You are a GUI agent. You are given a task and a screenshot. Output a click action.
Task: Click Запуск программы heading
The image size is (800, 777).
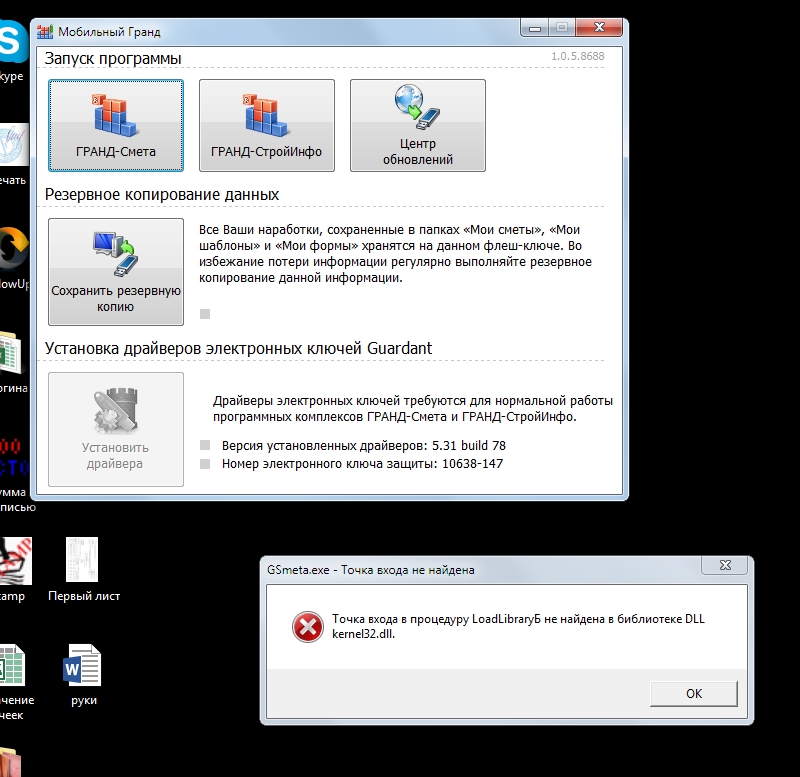[x=113, y=59]
